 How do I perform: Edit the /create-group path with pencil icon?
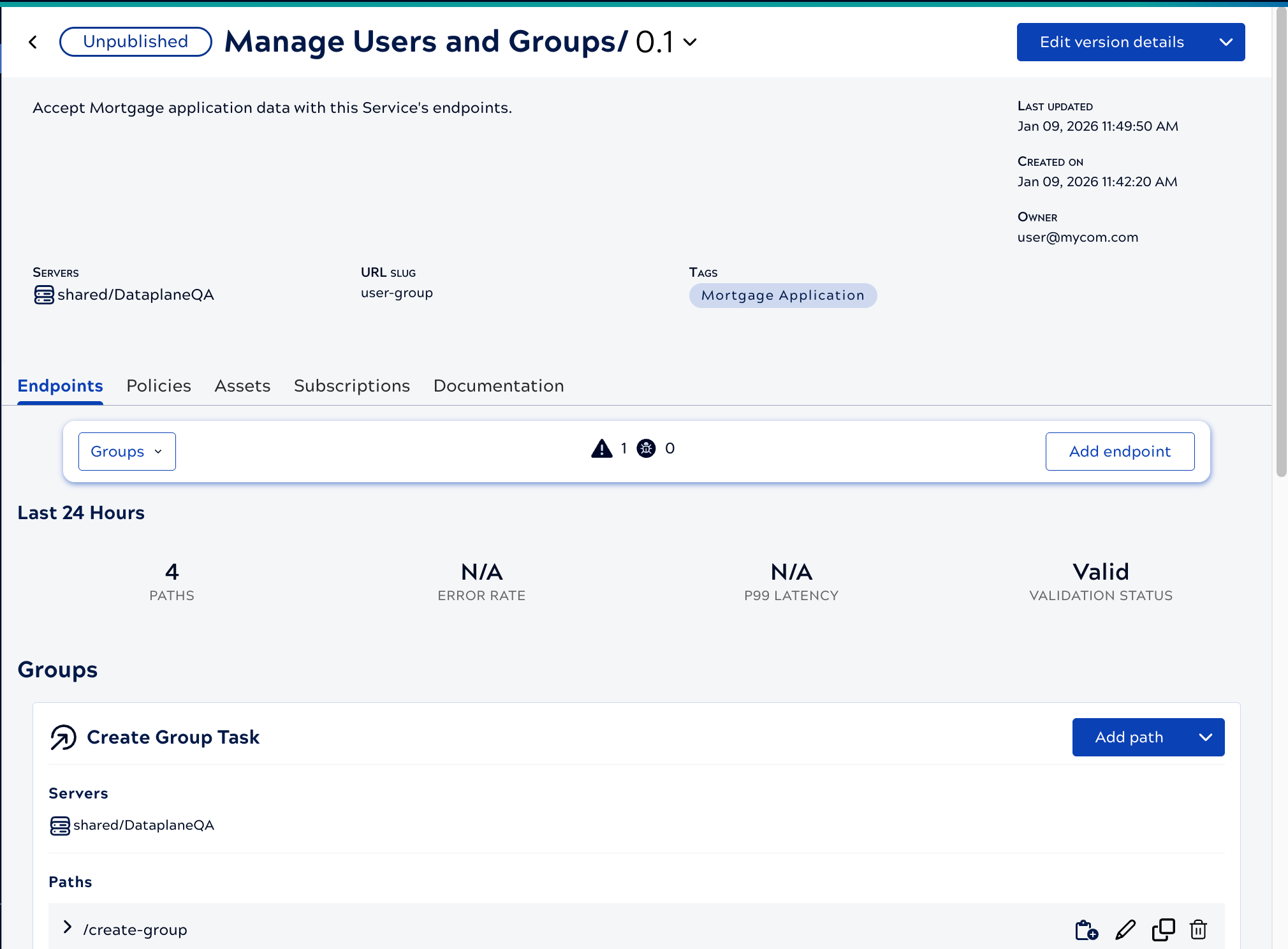[1125, 930]
